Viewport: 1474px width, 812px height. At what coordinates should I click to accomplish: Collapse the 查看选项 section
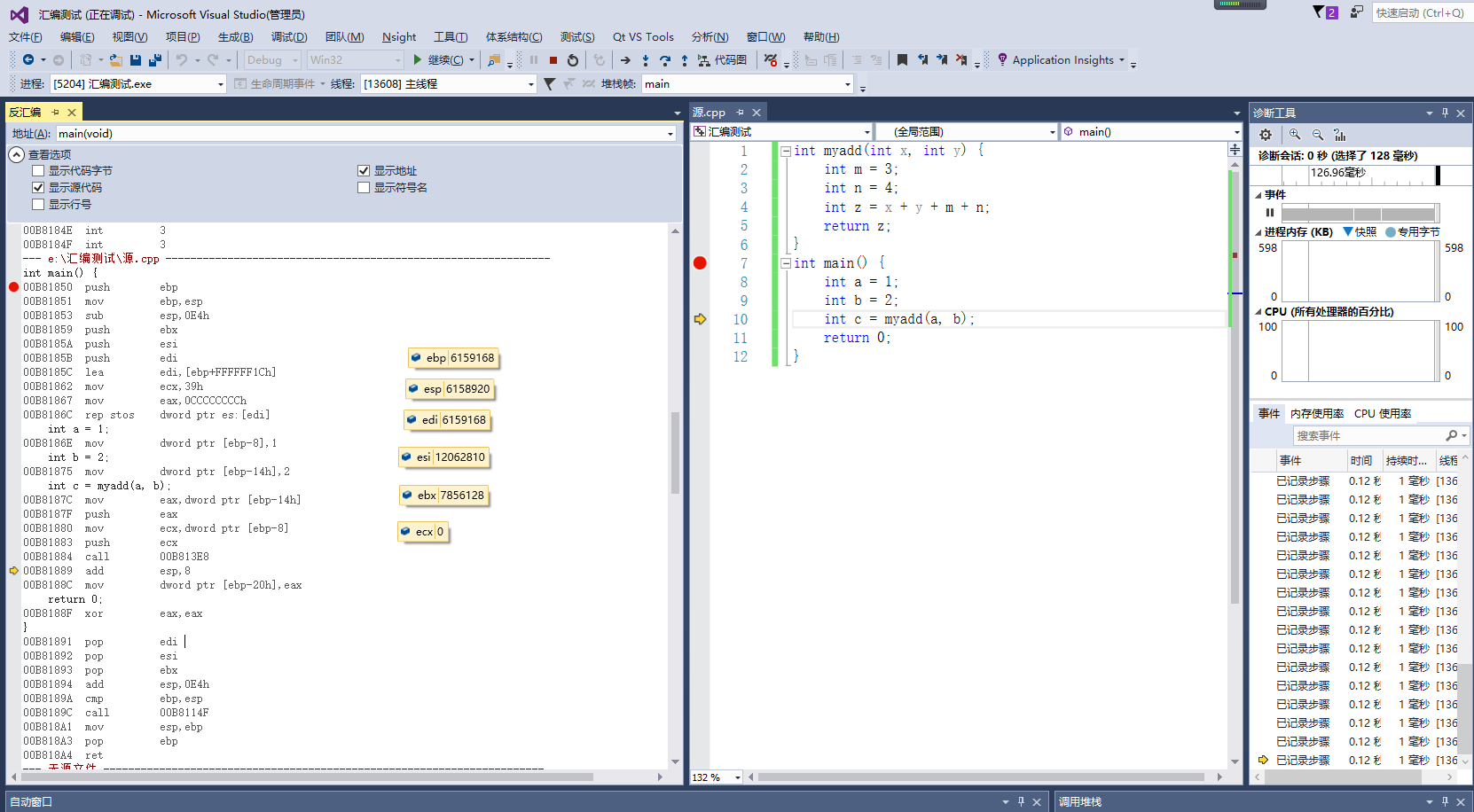16,155
